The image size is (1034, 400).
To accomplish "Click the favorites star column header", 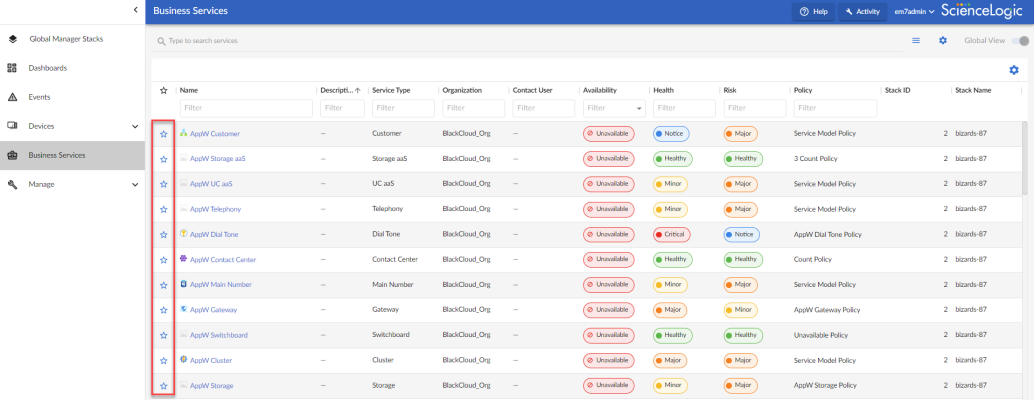I will point(164,90).
